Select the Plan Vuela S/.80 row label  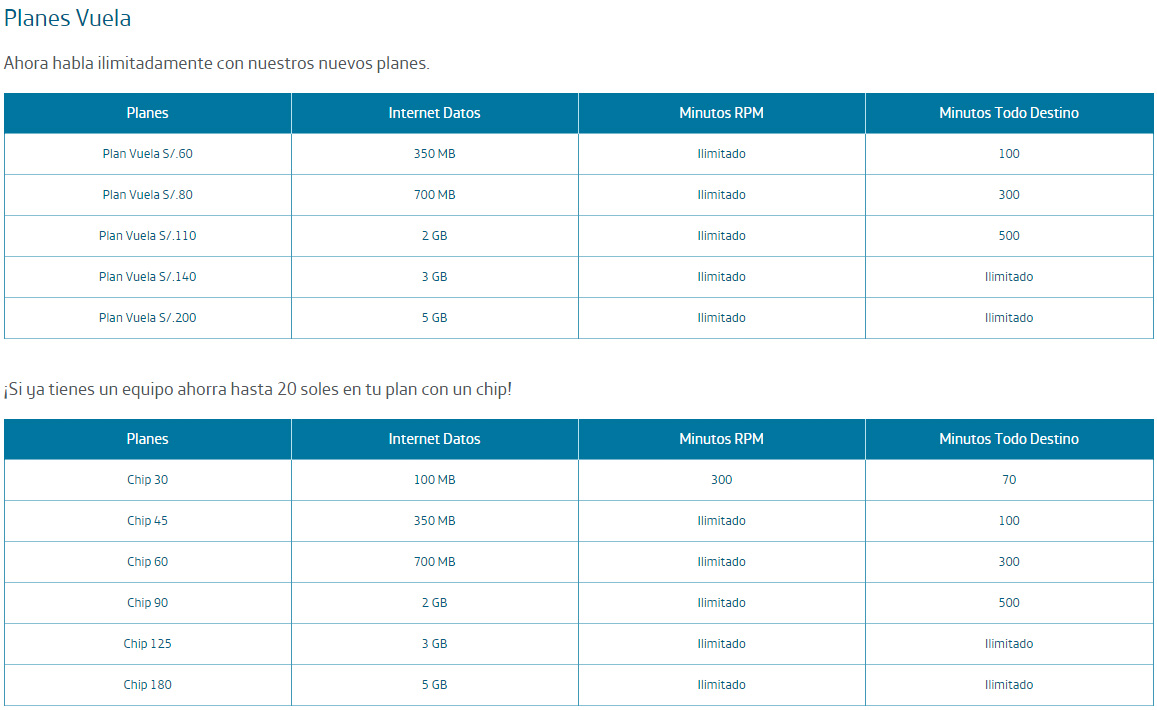148,195
